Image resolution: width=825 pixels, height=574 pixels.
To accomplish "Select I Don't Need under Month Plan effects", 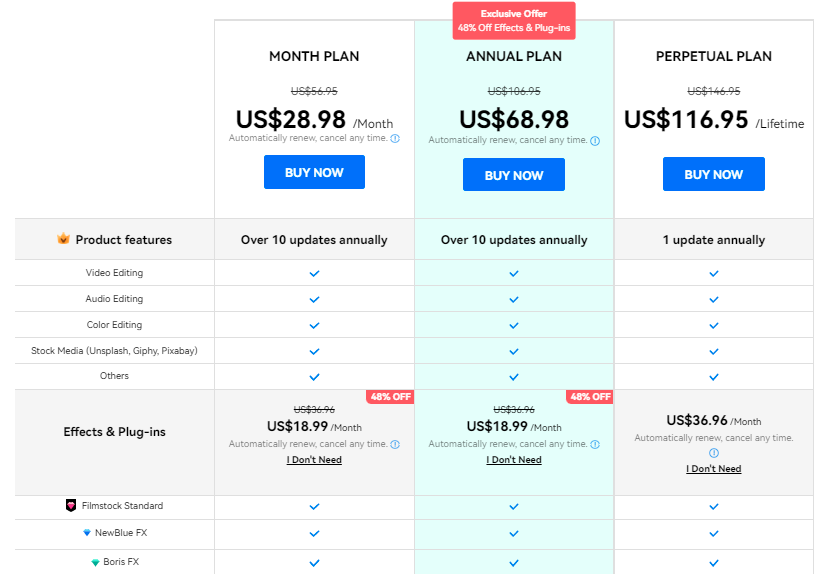I will (314, 460).
